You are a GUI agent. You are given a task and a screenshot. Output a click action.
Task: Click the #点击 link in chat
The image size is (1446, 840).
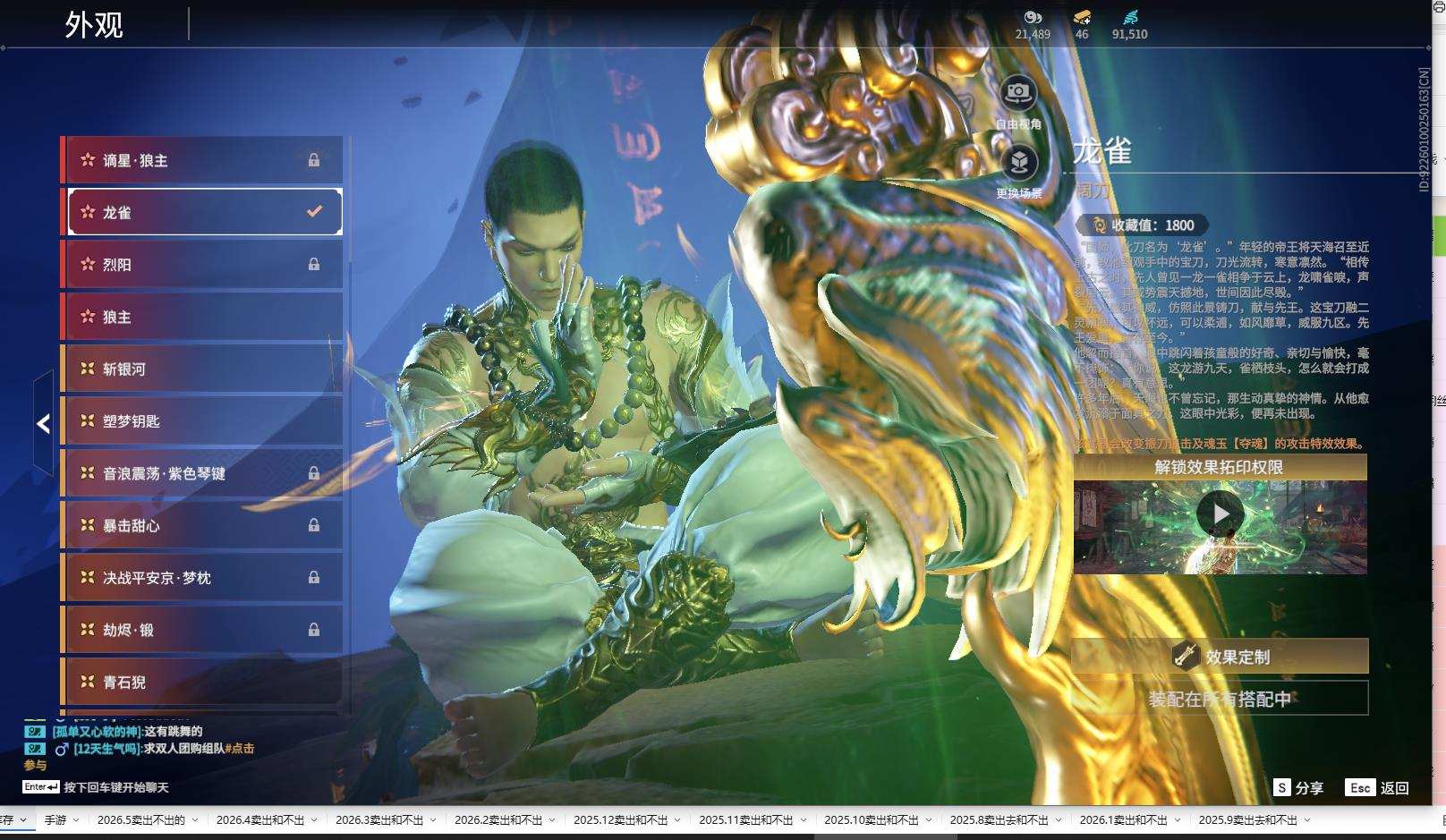coord(239,749)
